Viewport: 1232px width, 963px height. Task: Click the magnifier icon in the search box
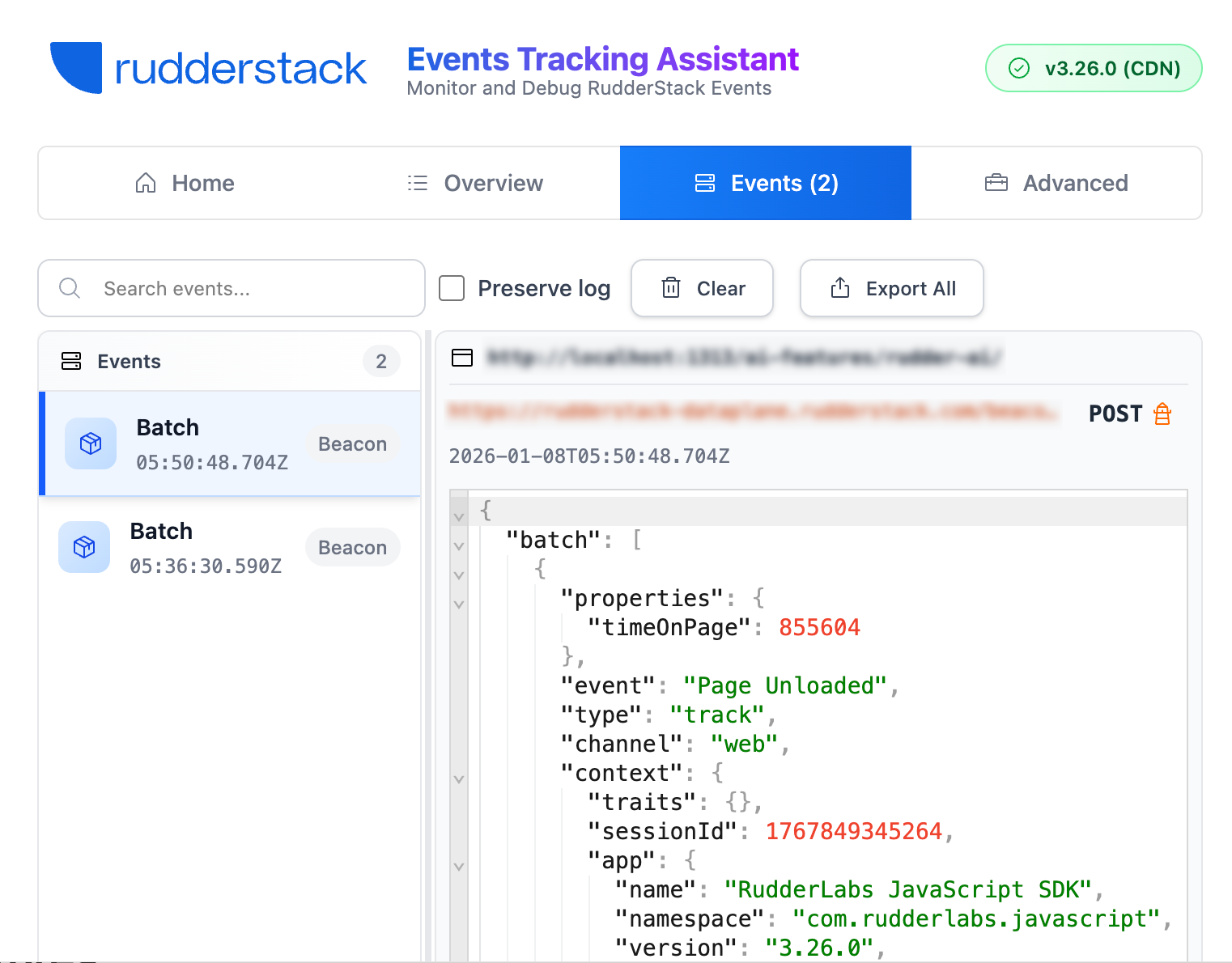70,288
